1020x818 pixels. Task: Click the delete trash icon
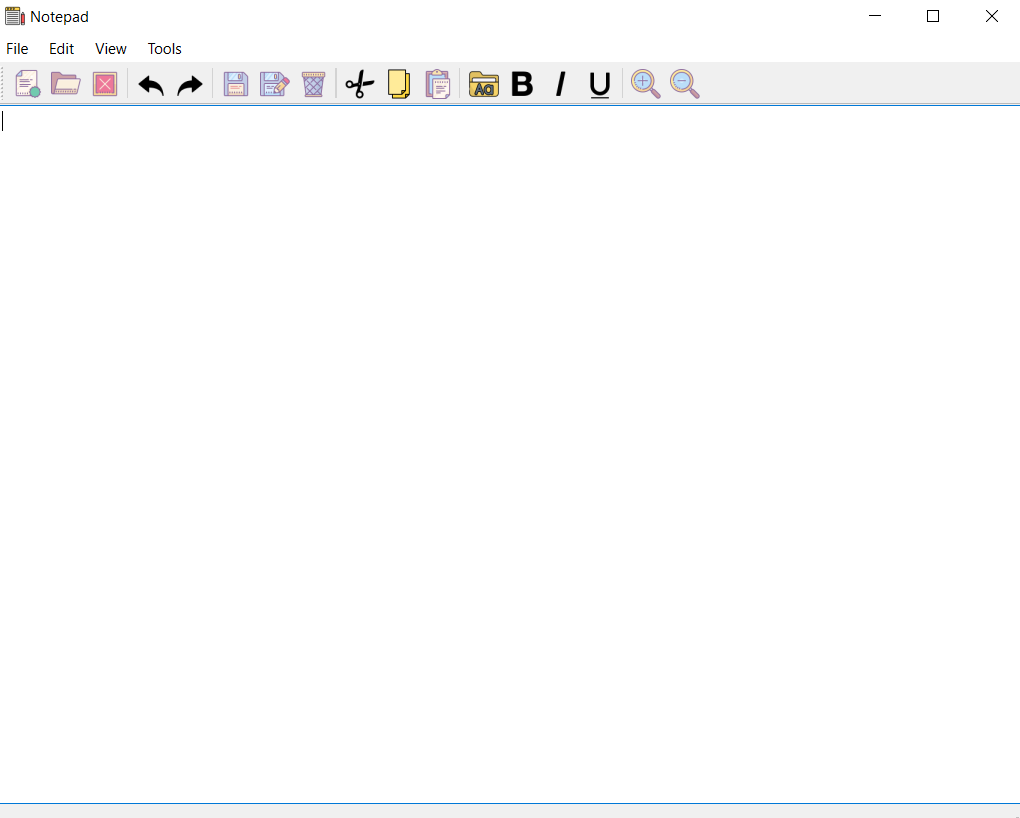click(x=313, y=84)
